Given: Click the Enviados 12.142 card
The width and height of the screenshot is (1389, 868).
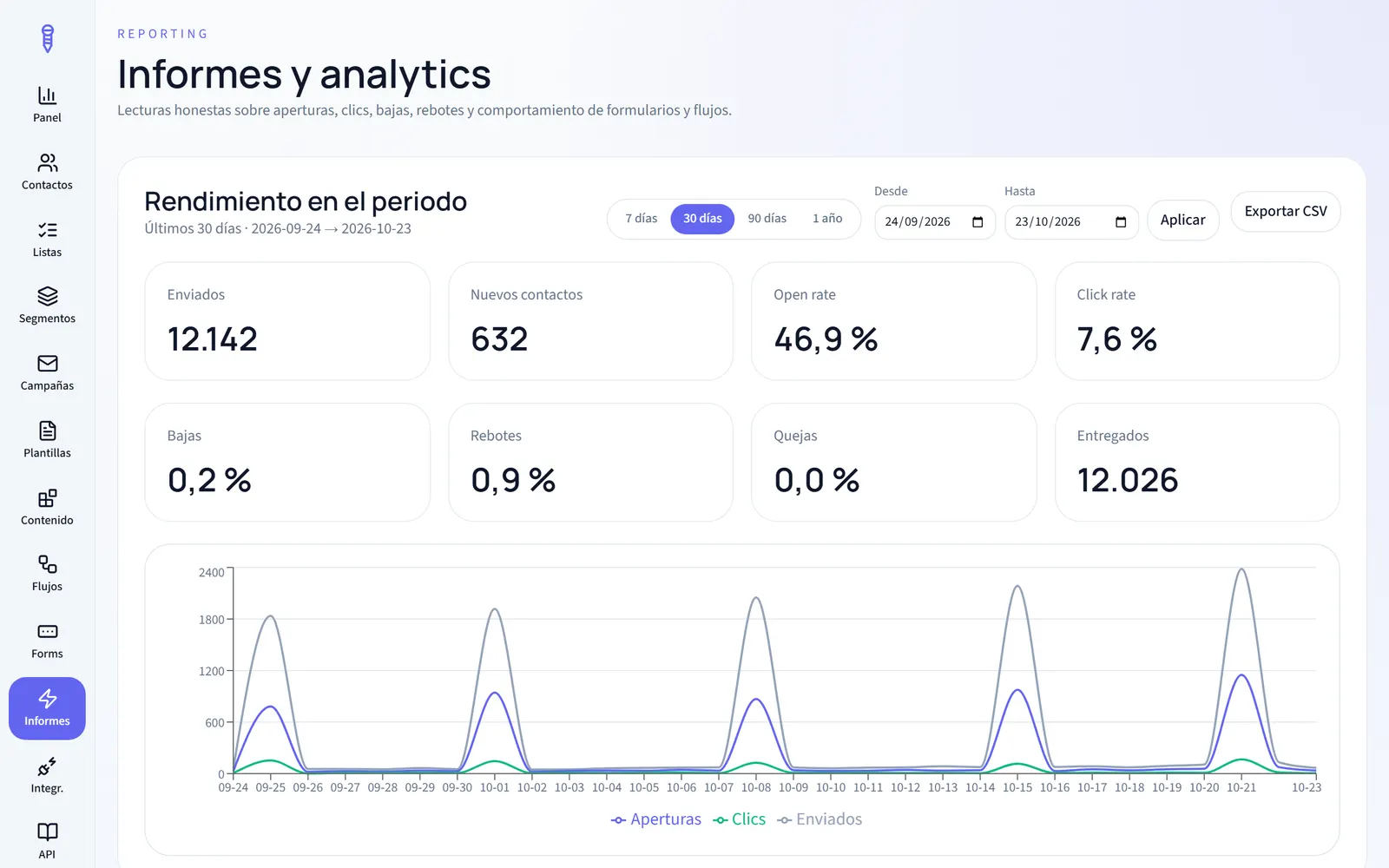Looking at the screenshot, I should pos(287,321).
